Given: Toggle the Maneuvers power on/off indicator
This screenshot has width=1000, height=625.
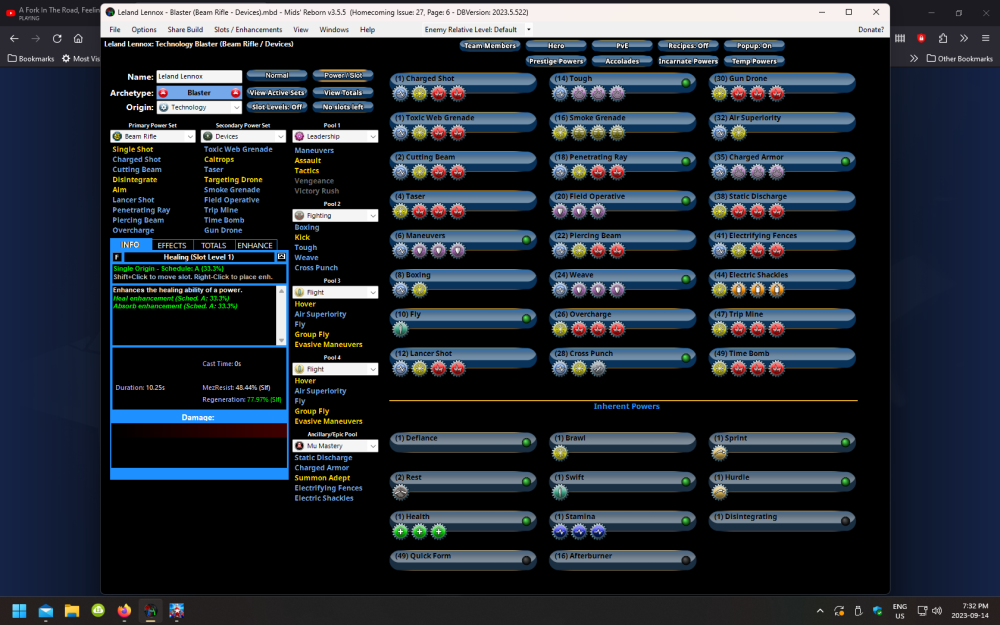Looking at the screenshot, I should click(x=527, y=240).
